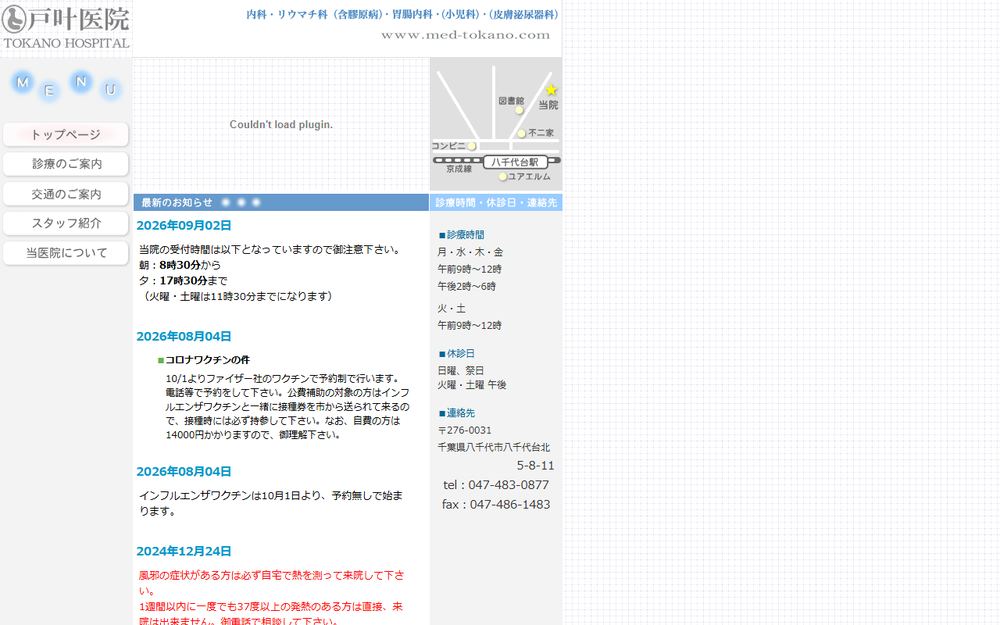Click the インフルエンザワクチン announcement text
1000x625 pixels.
pyautogui.click(x=271, y=503)
